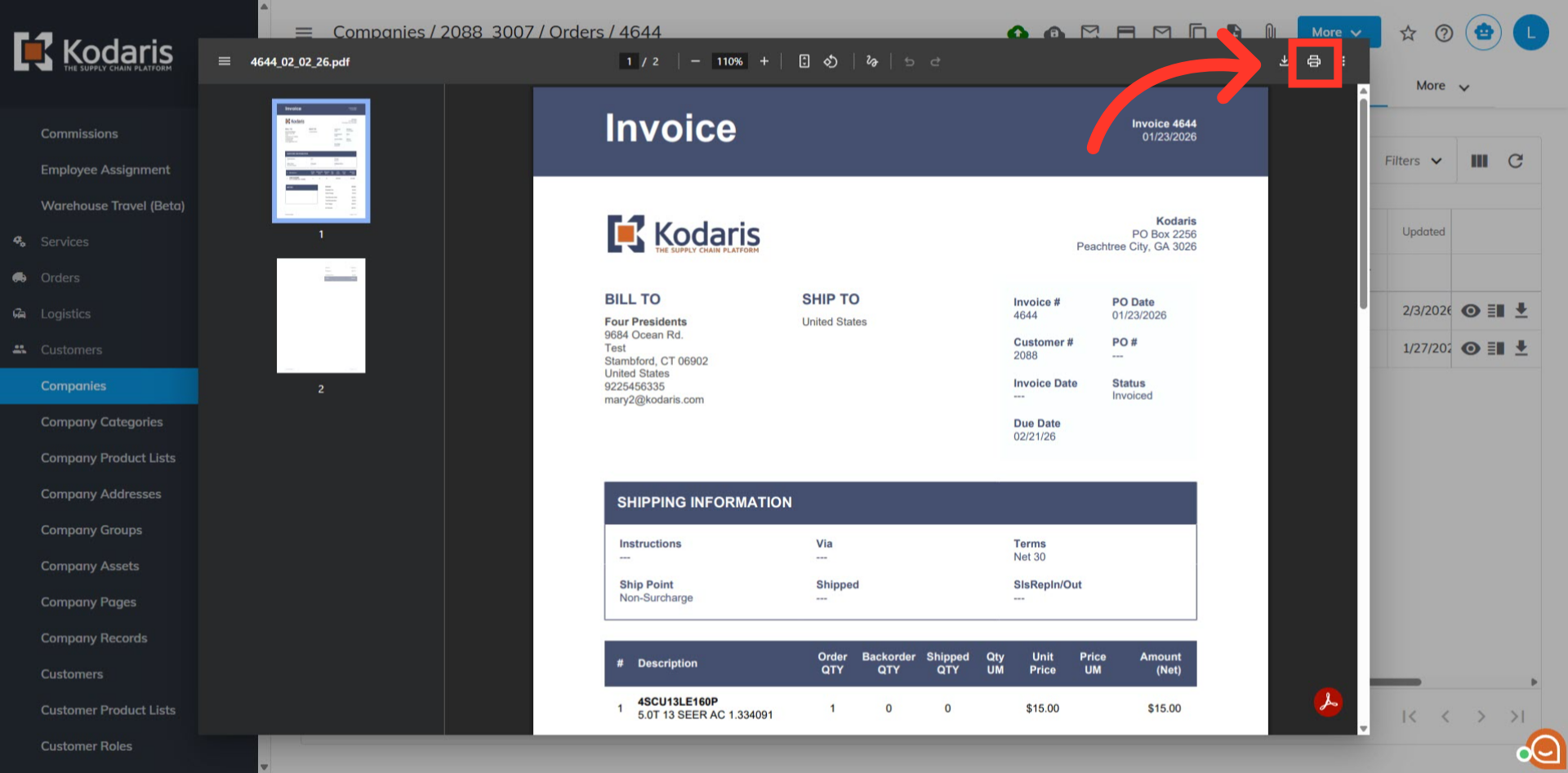
Task: Open user profile avatar L
Action: tap(1530, 33)
